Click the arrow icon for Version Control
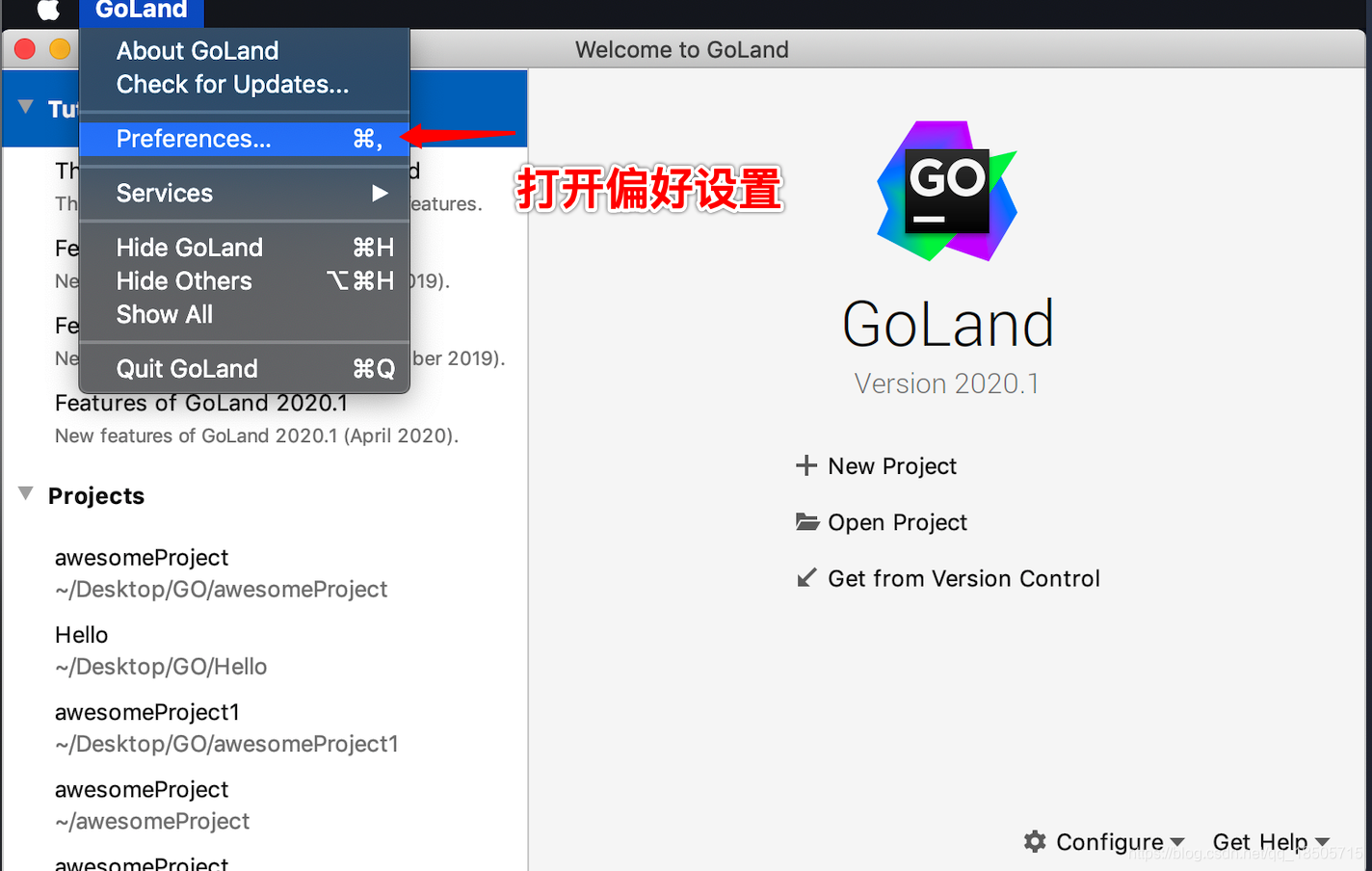Screen dimensions: 1372x871 (806, 578)
